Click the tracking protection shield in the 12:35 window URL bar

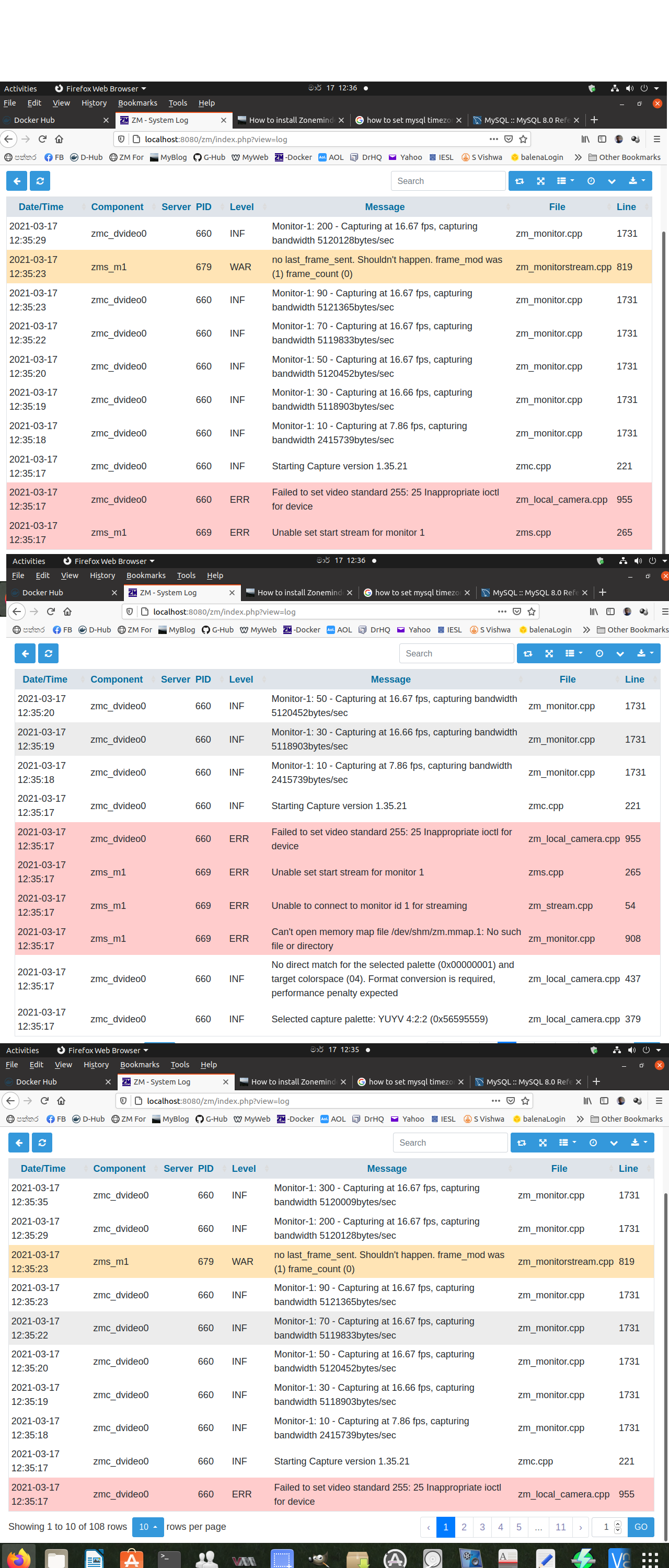pyautogui.click(x=123, y=1101)
